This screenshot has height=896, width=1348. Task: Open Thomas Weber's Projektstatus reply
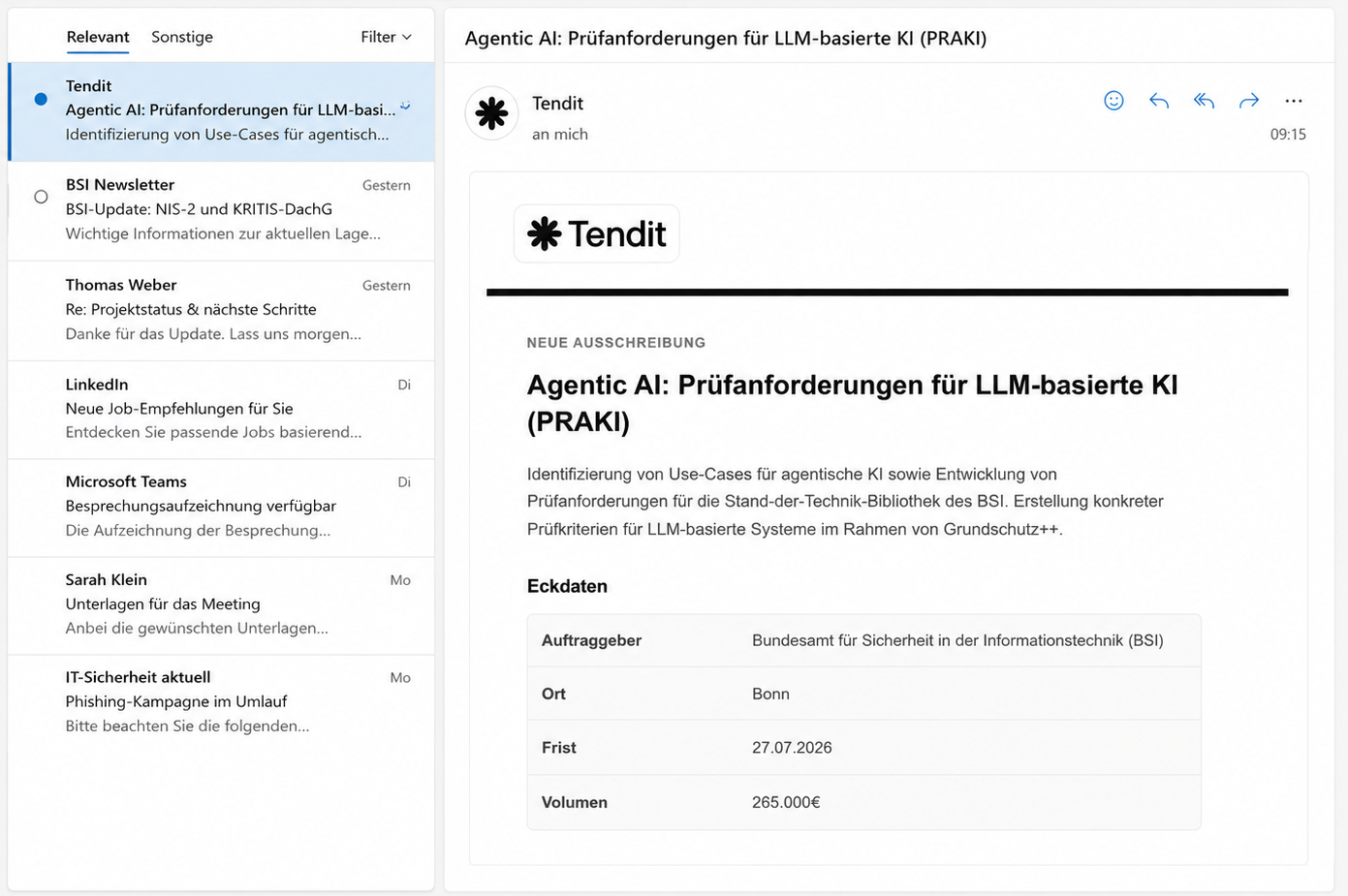222,310
